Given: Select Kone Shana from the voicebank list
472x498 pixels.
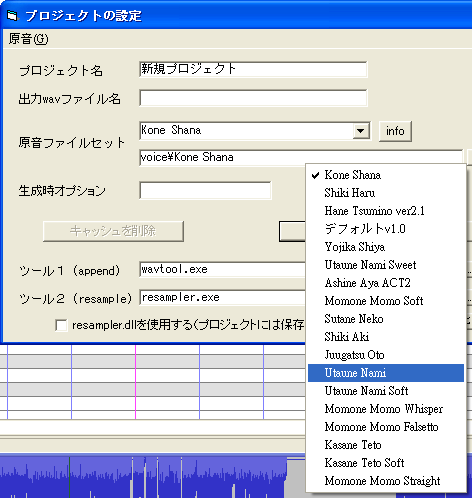Looking at the screenshot, I should click(x=386, y=175).
